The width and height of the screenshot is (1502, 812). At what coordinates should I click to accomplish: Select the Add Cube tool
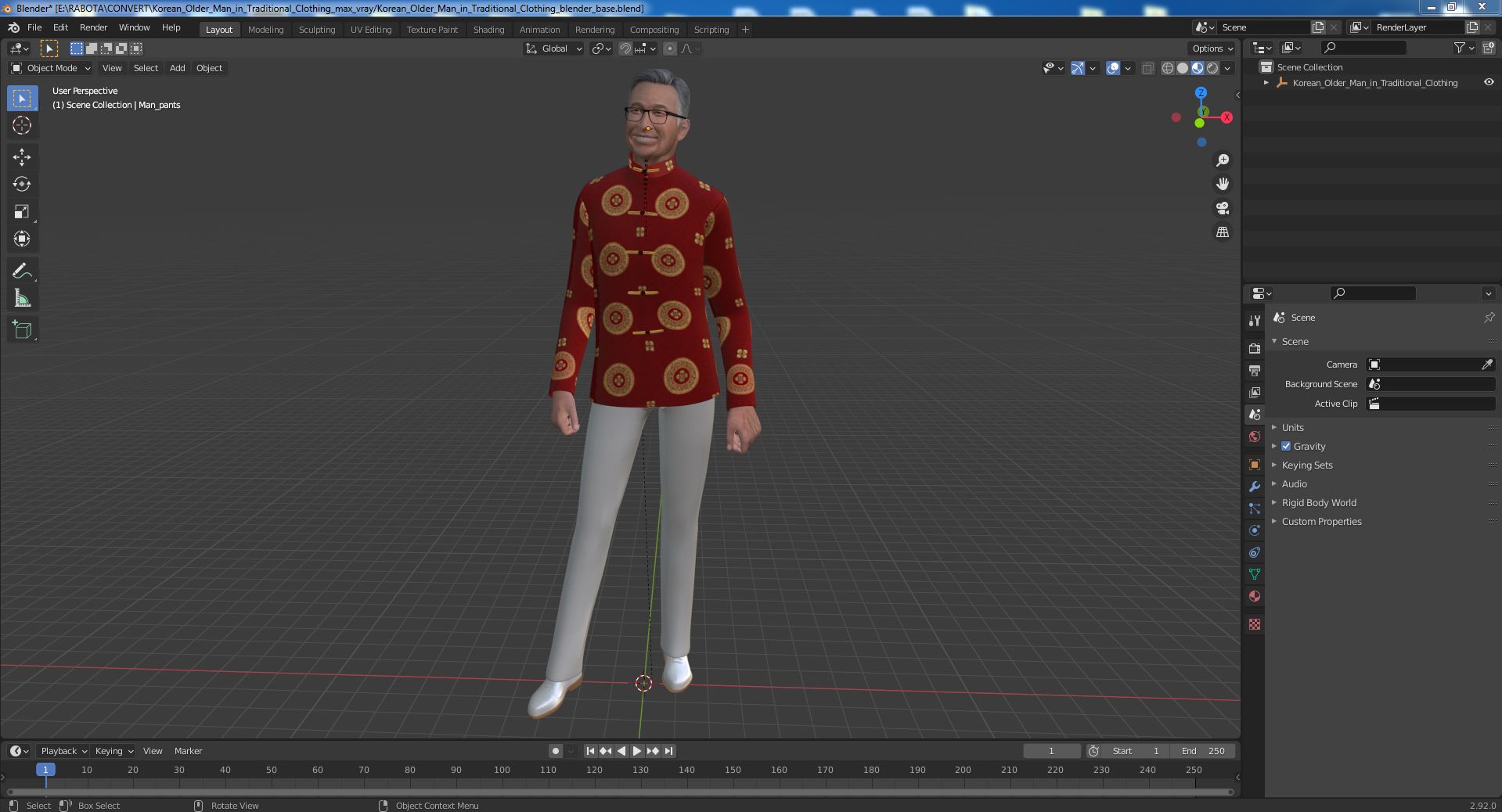coord(22,330)
